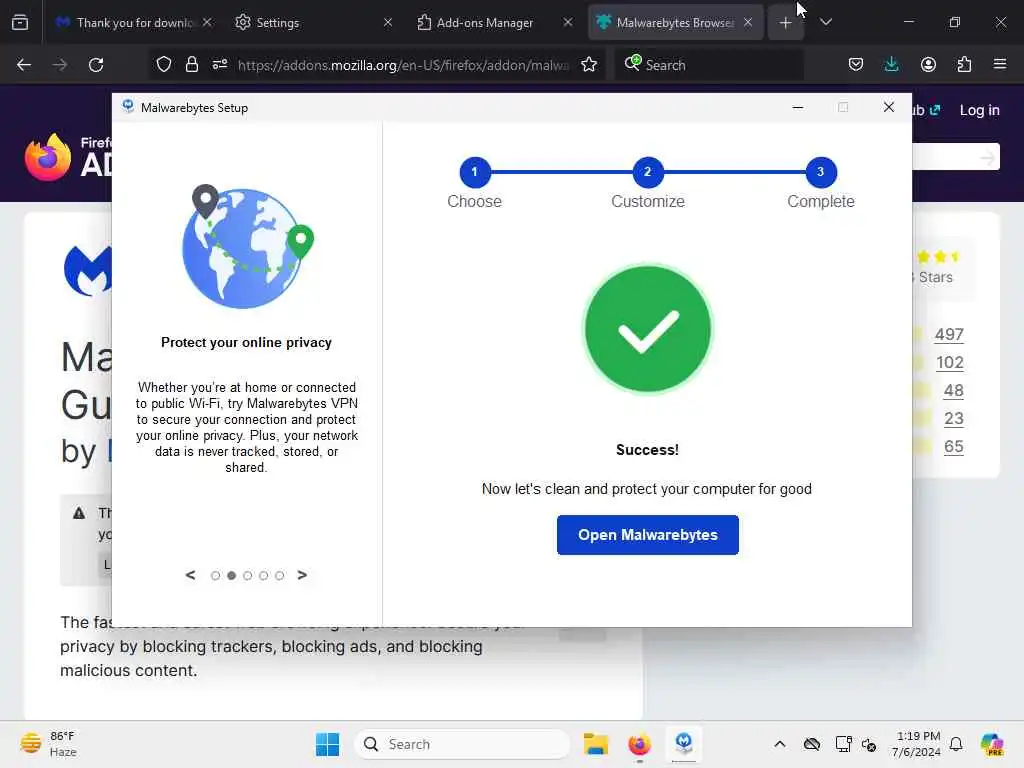Close the Malwarebytes Setup window
Screen dimensions: 1024x768
(889, 107)
